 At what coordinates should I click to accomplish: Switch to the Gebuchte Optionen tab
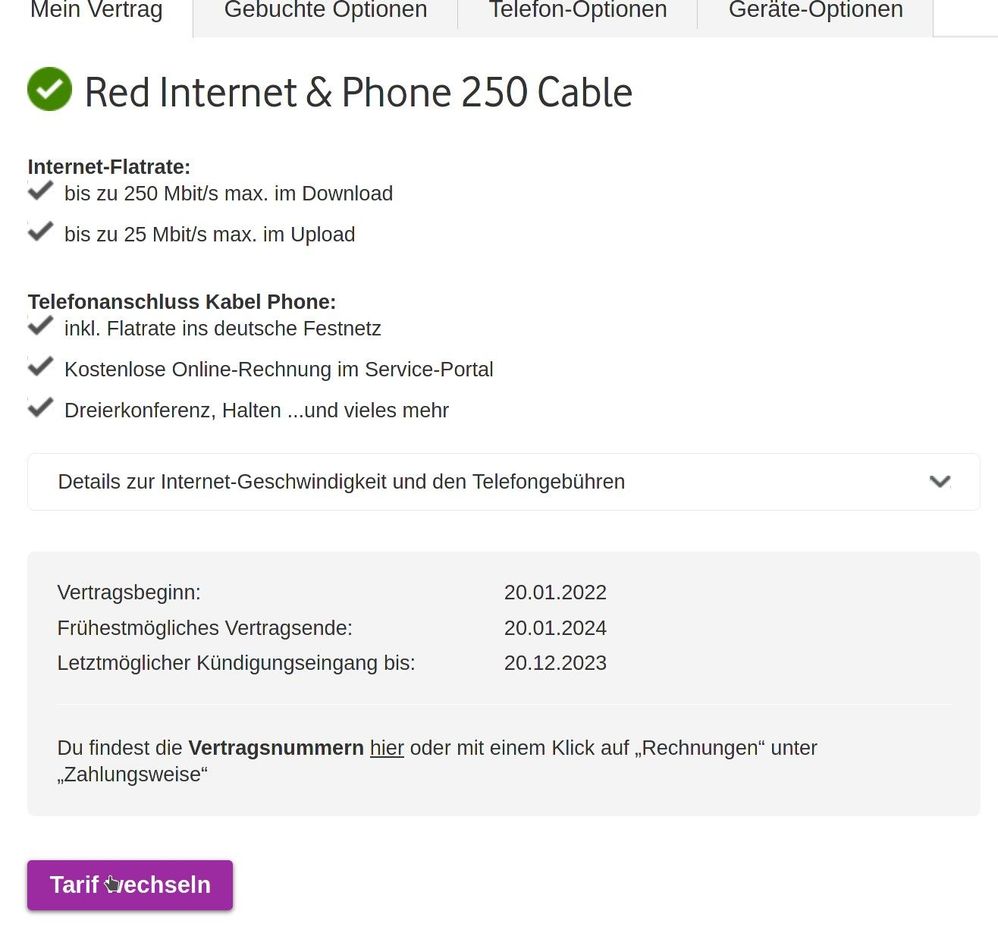tap(325, 11)
